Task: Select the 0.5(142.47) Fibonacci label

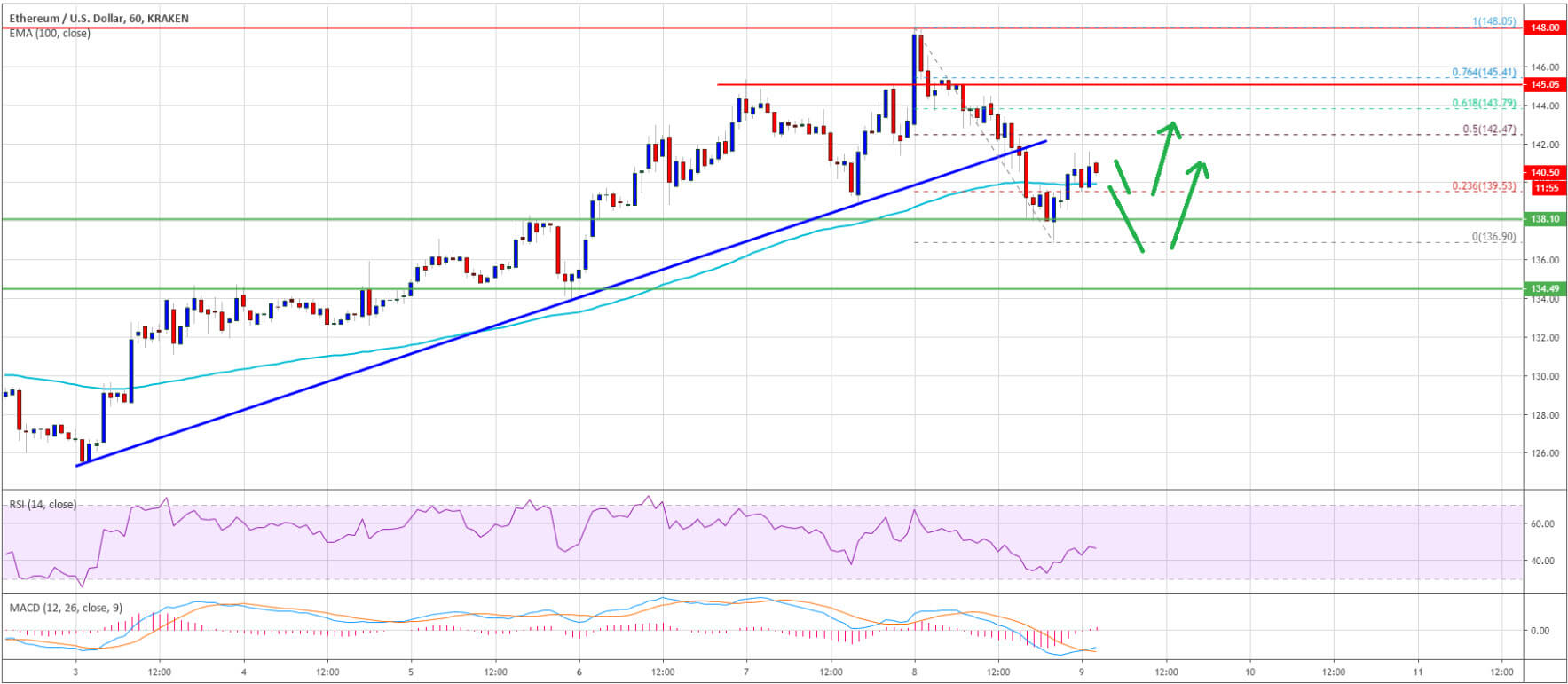Action: tap(1489, 130)
